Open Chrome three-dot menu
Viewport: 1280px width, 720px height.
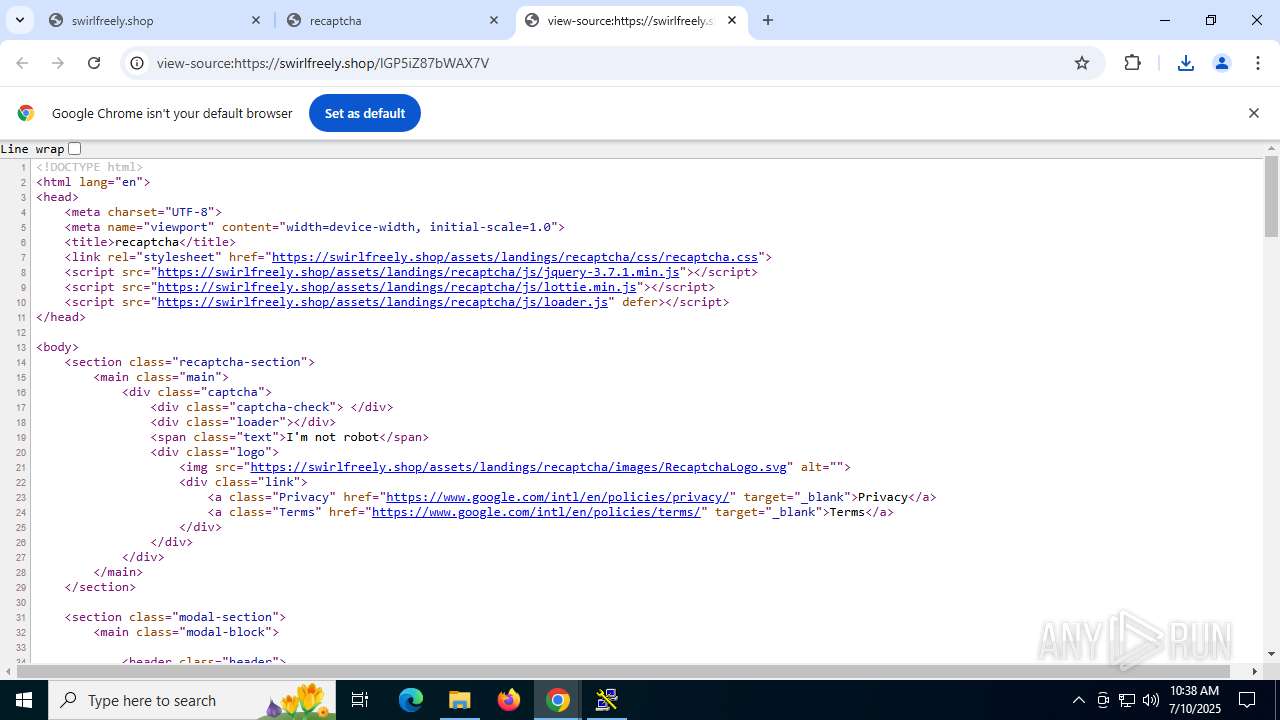1258,63
